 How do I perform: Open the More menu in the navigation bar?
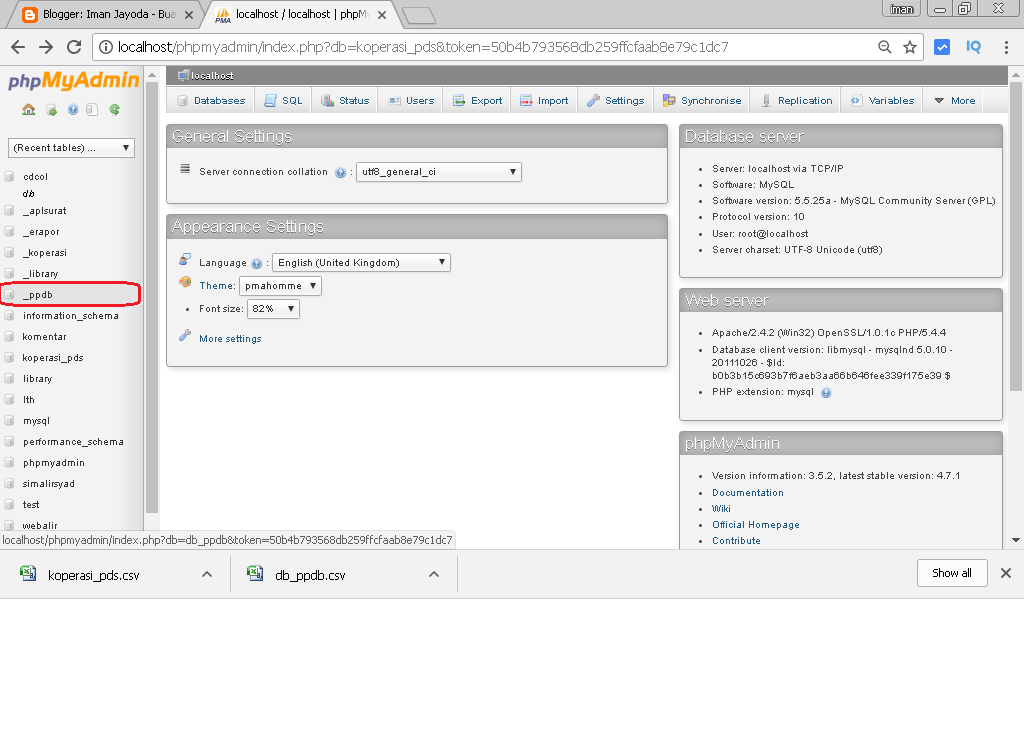(x=953, y=100)
